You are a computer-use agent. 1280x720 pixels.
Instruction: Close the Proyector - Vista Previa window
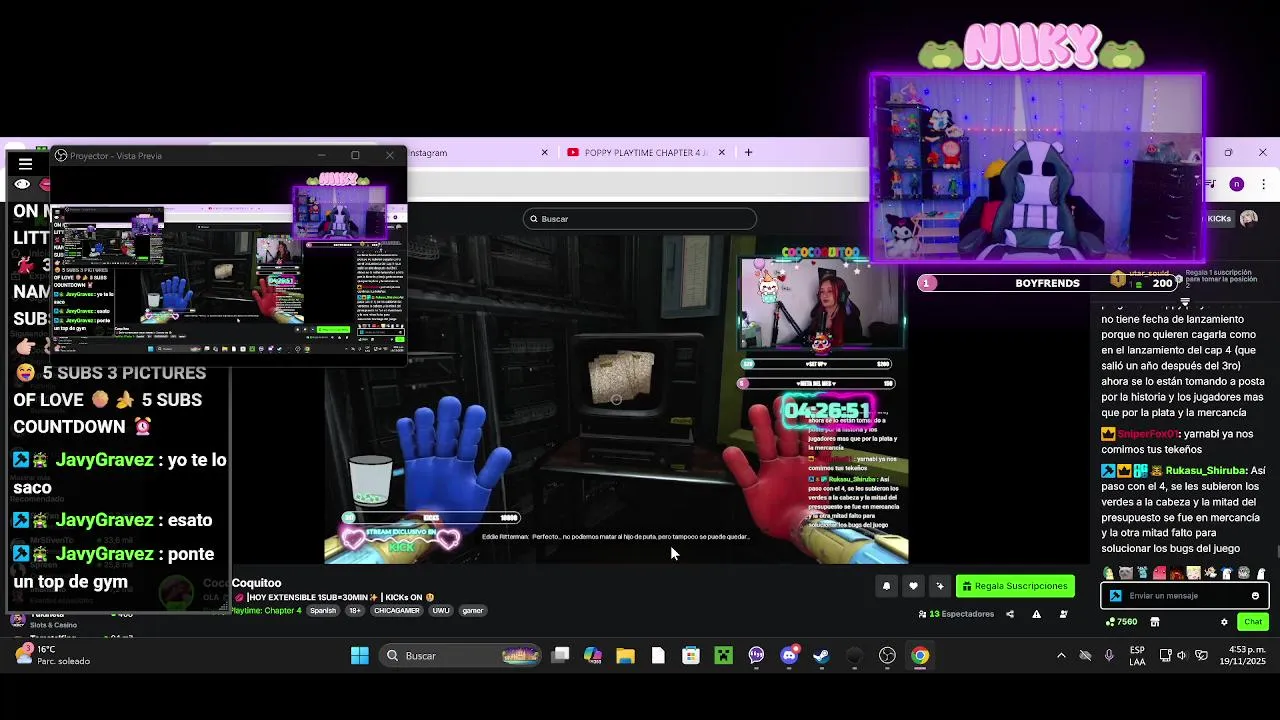390,156
